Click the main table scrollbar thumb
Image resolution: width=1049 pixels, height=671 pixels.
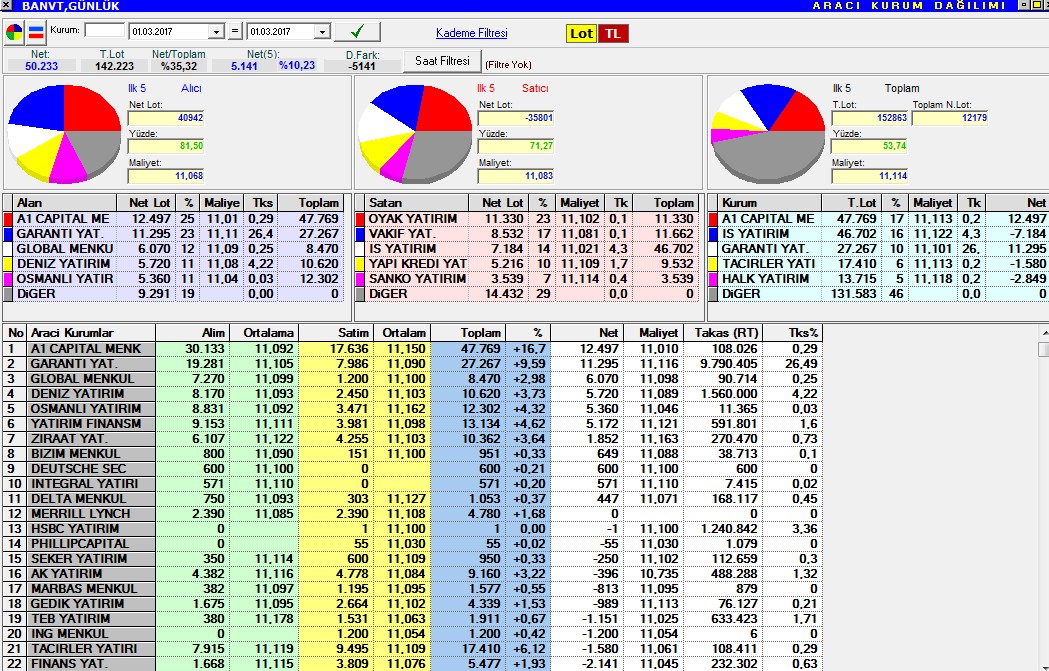pyautogui.click(x=1044, y=349)
